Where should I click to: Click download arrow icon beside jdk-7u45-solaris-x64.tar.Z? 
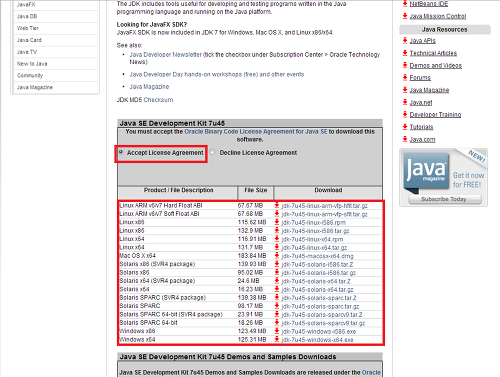[x=277, y=281]
